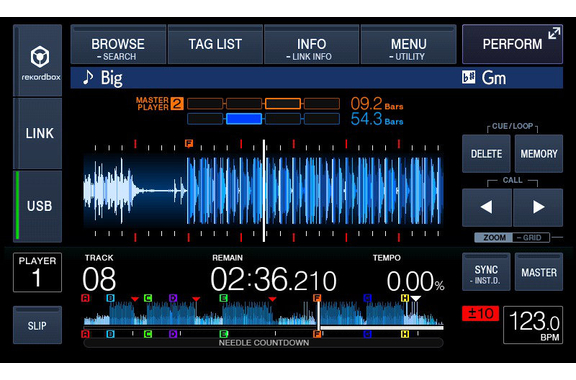The height and width of the screenshot is (380, 576).
Task: Set this player as MASTER
Action: coord(539,272)
